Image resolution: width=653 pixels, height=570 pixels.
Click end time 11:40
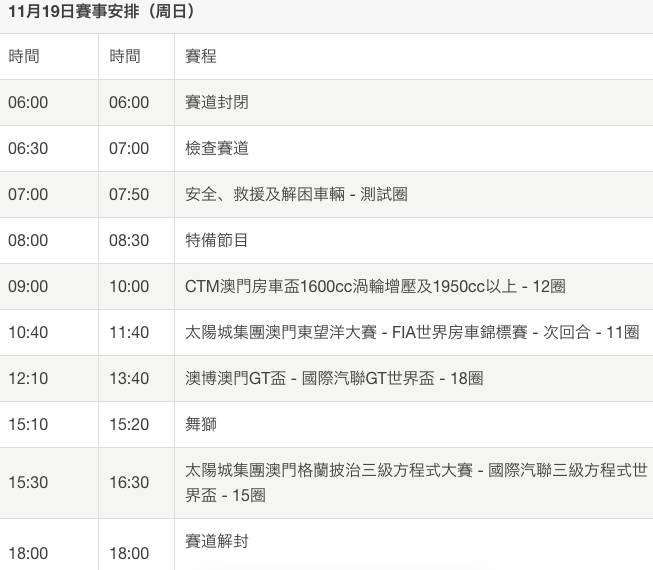[129, 332]
